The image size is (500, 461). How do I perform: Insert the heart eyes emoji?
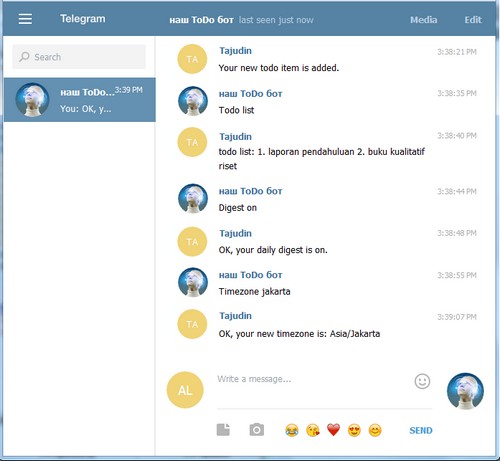354,430
